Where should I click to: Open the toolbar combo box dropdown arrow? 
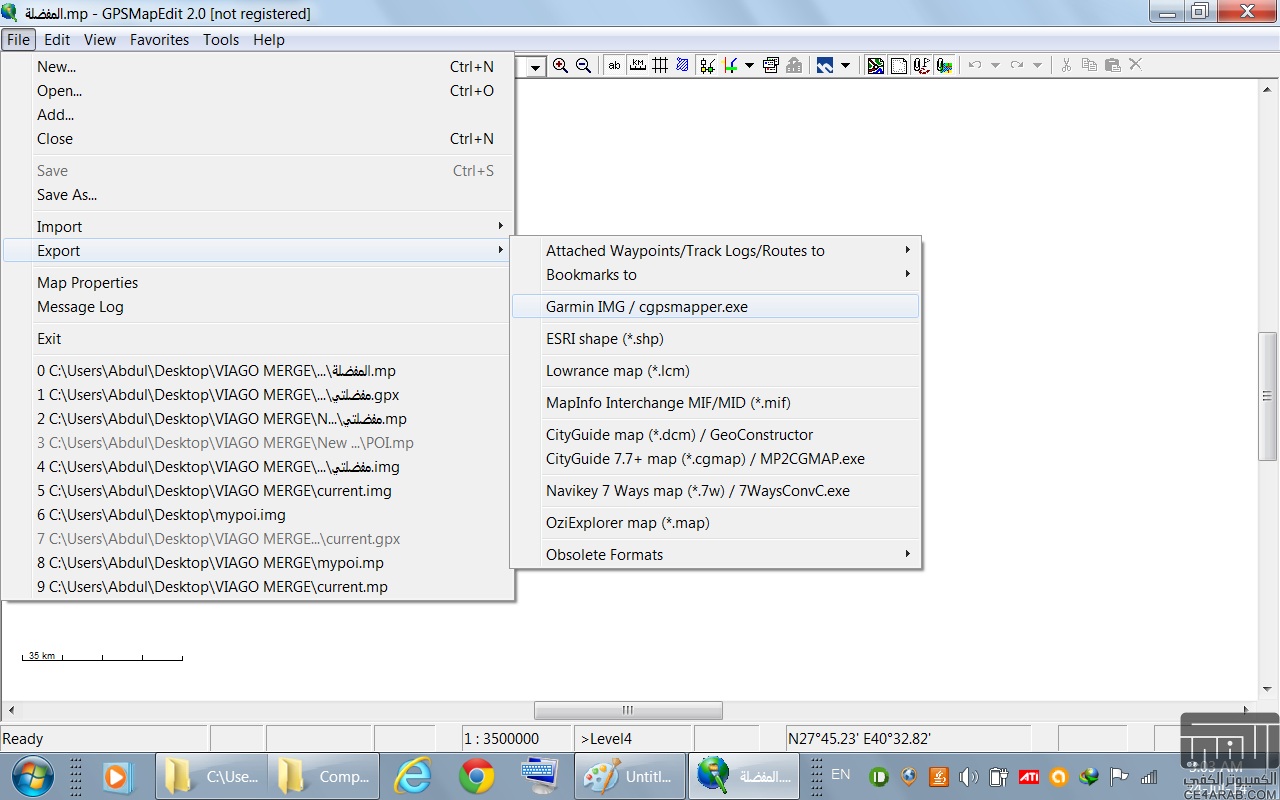point(536,67)
